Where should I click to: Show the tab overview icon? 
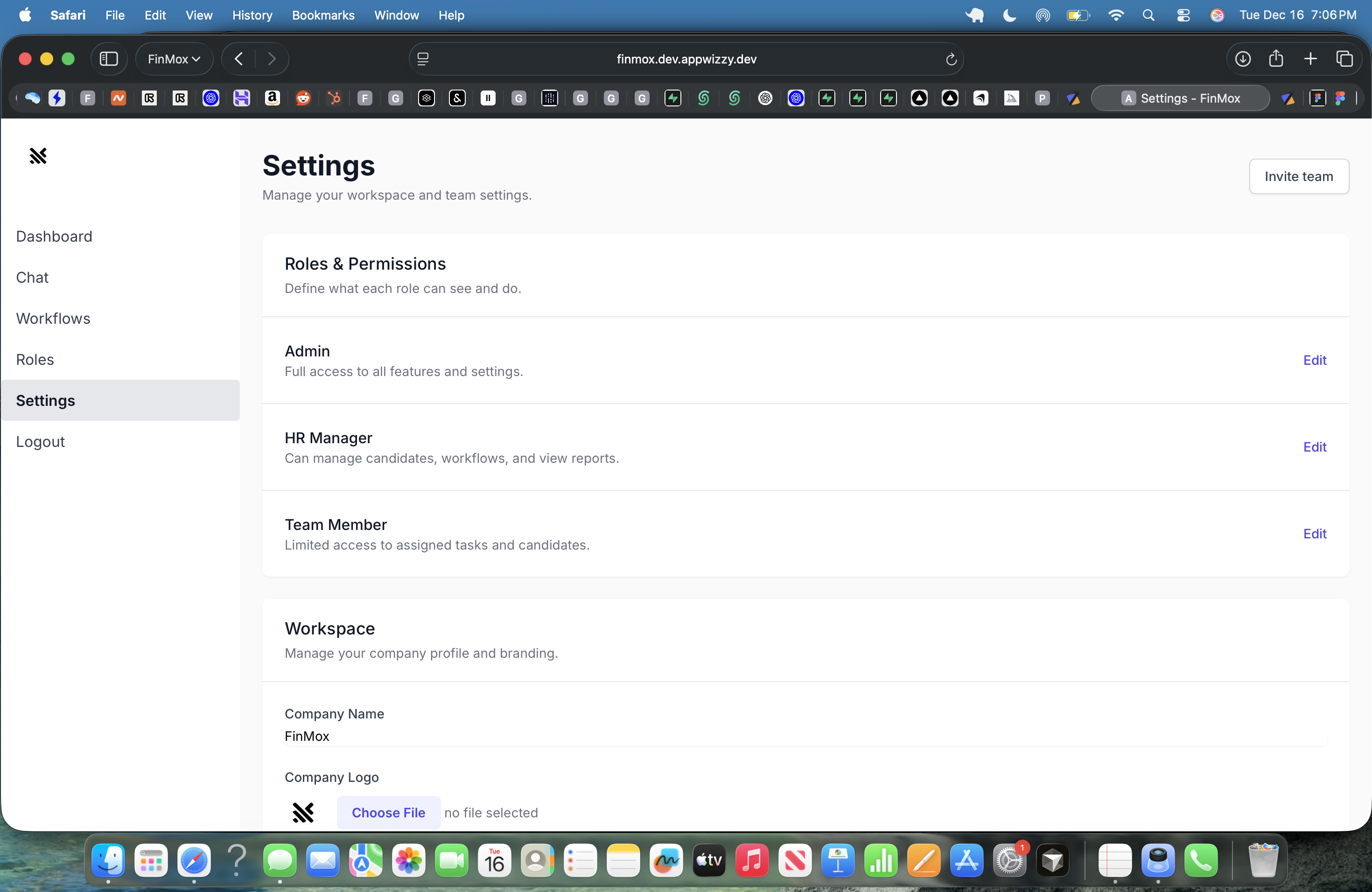pos(1344,59)
